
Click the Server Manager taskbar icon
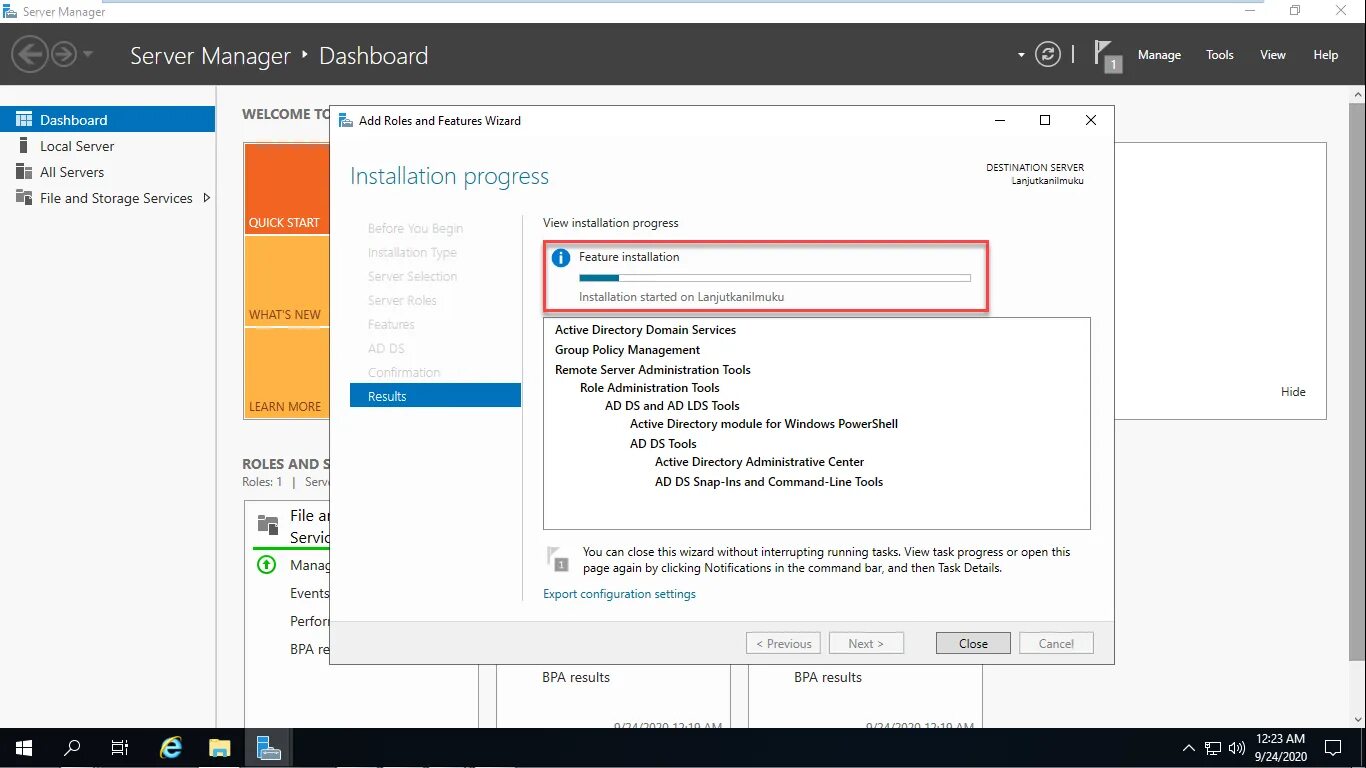(268, 748)
